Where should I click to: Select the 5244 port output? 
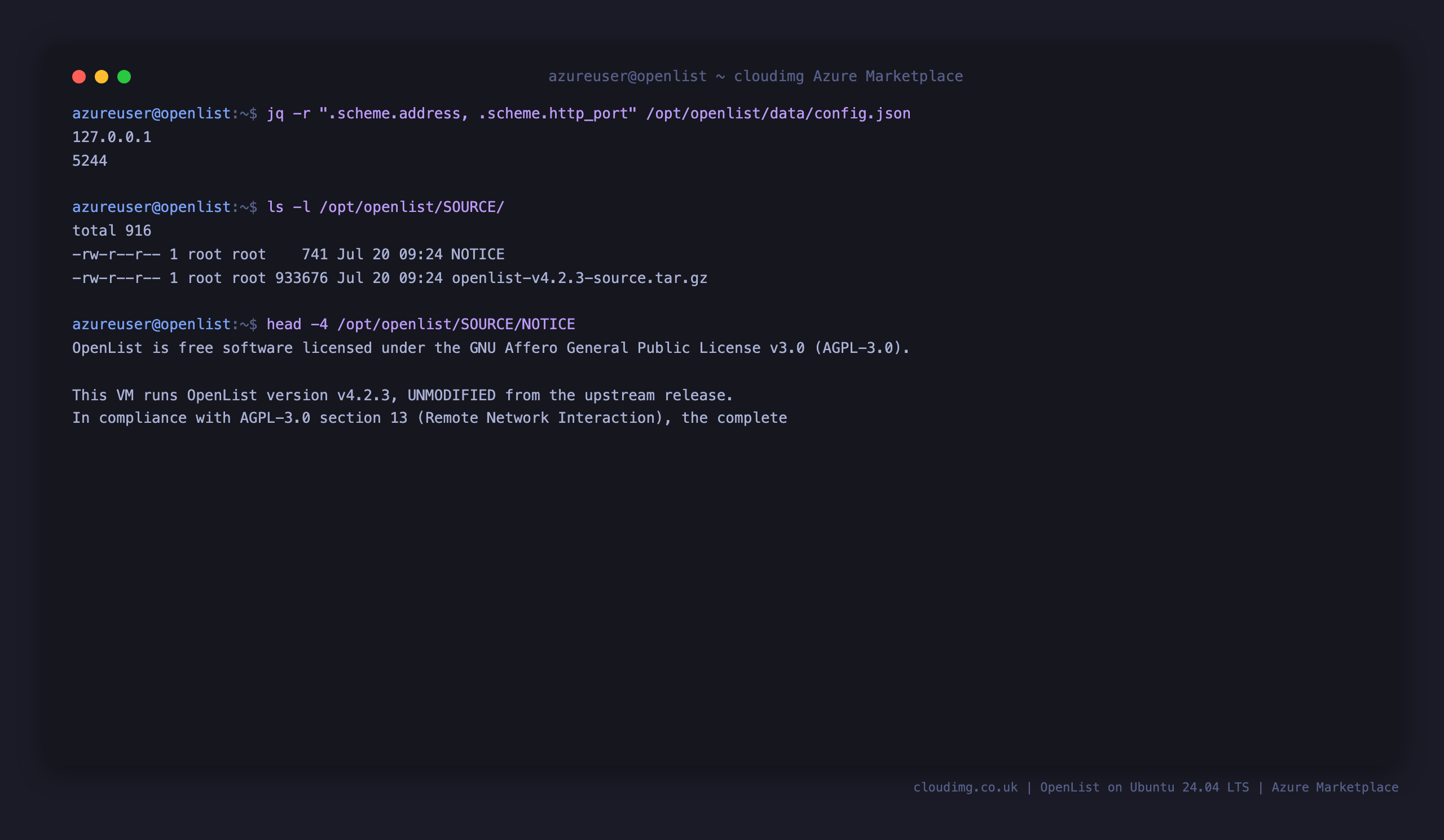(x=90, y=161)
